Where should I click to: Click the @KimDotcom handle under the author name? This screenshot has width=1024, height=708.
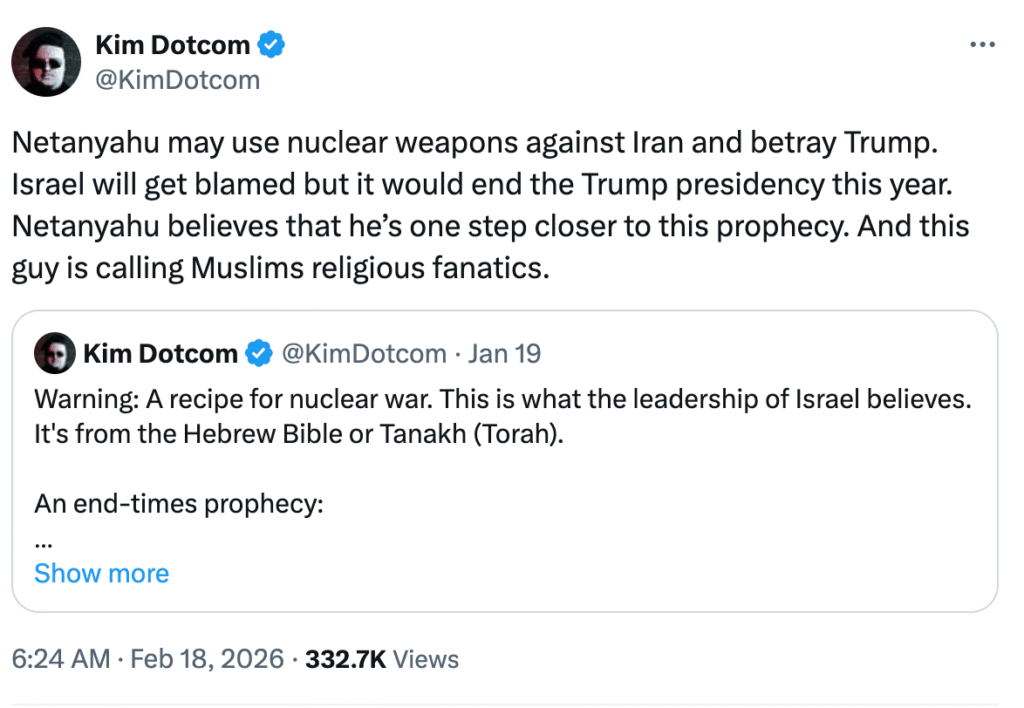pyautogui.click(x=178, y=80)
